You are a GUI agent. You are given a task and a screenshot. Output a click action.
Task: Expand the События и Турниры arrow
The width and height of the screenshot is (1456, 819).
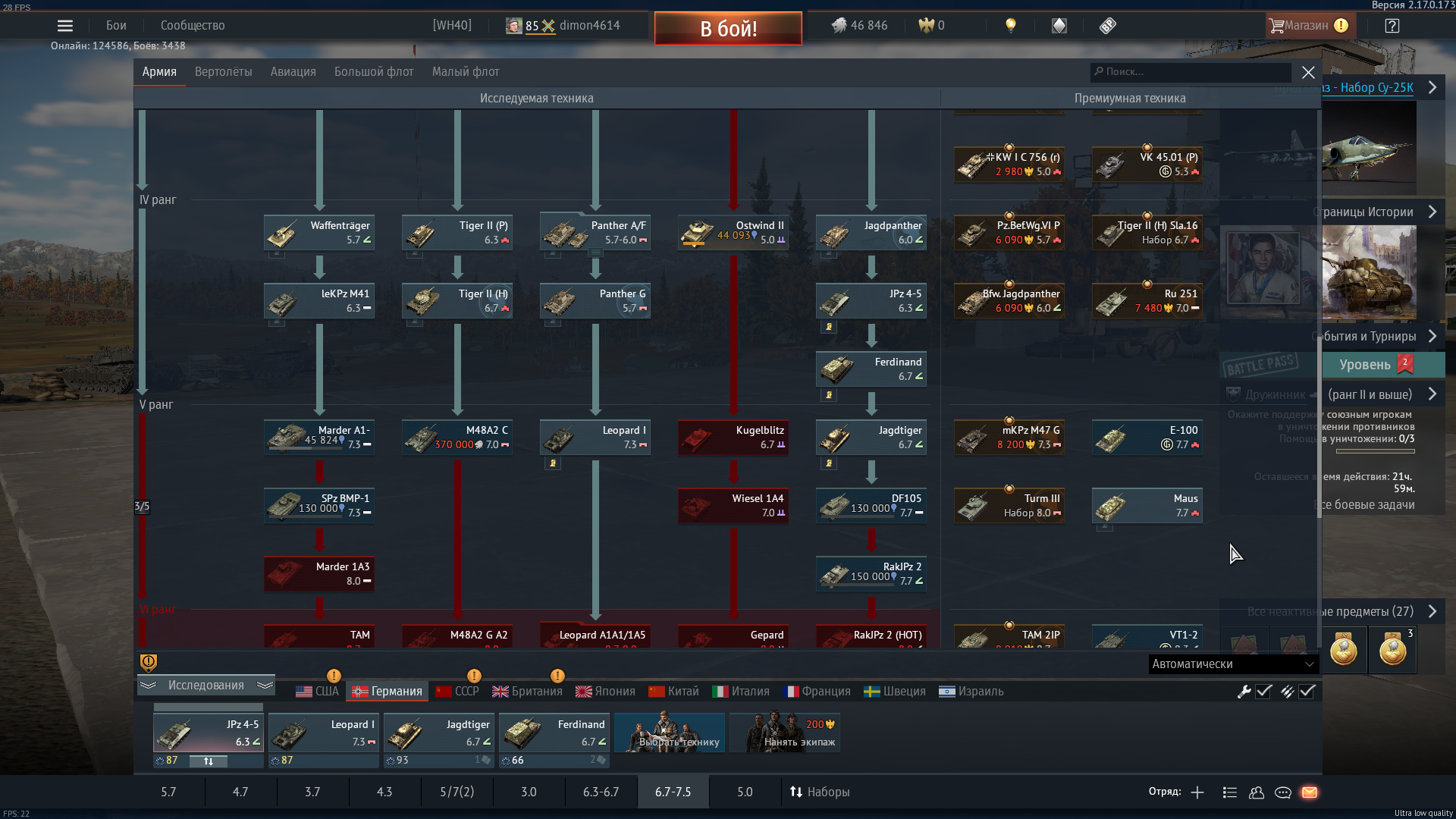click(1432, 336)
